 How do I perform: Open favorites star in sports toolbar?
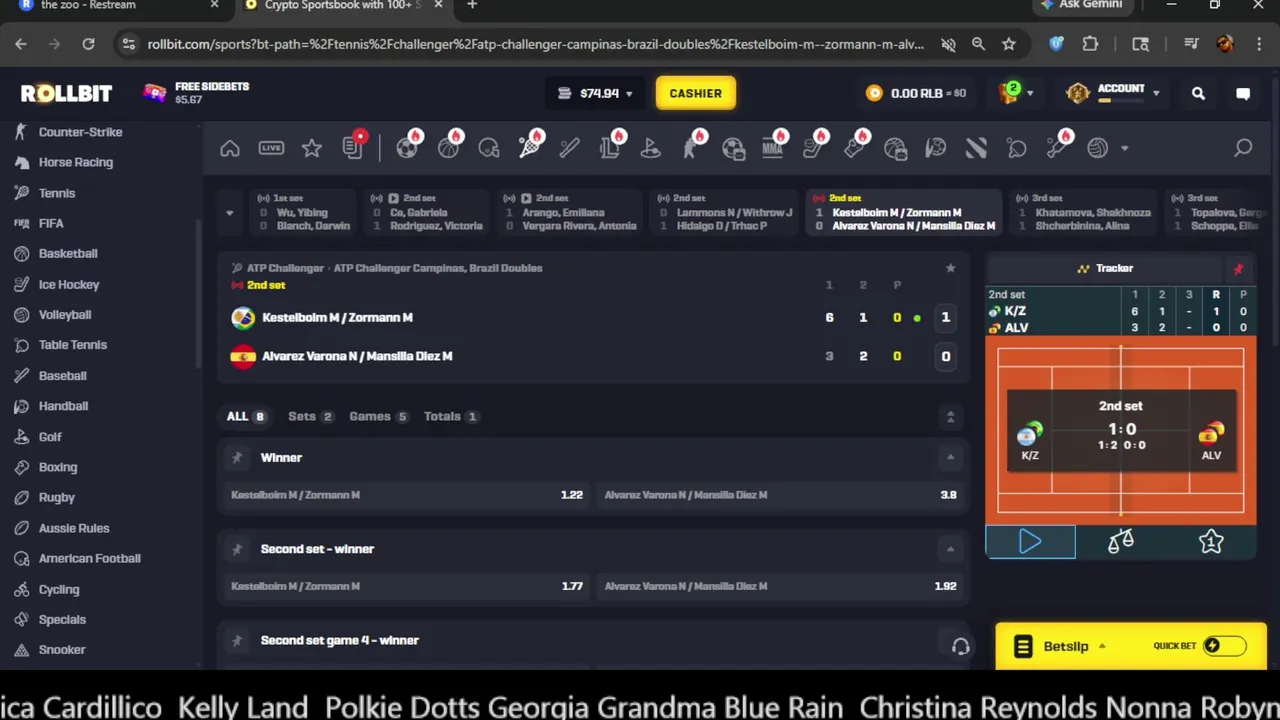[312, 148]
